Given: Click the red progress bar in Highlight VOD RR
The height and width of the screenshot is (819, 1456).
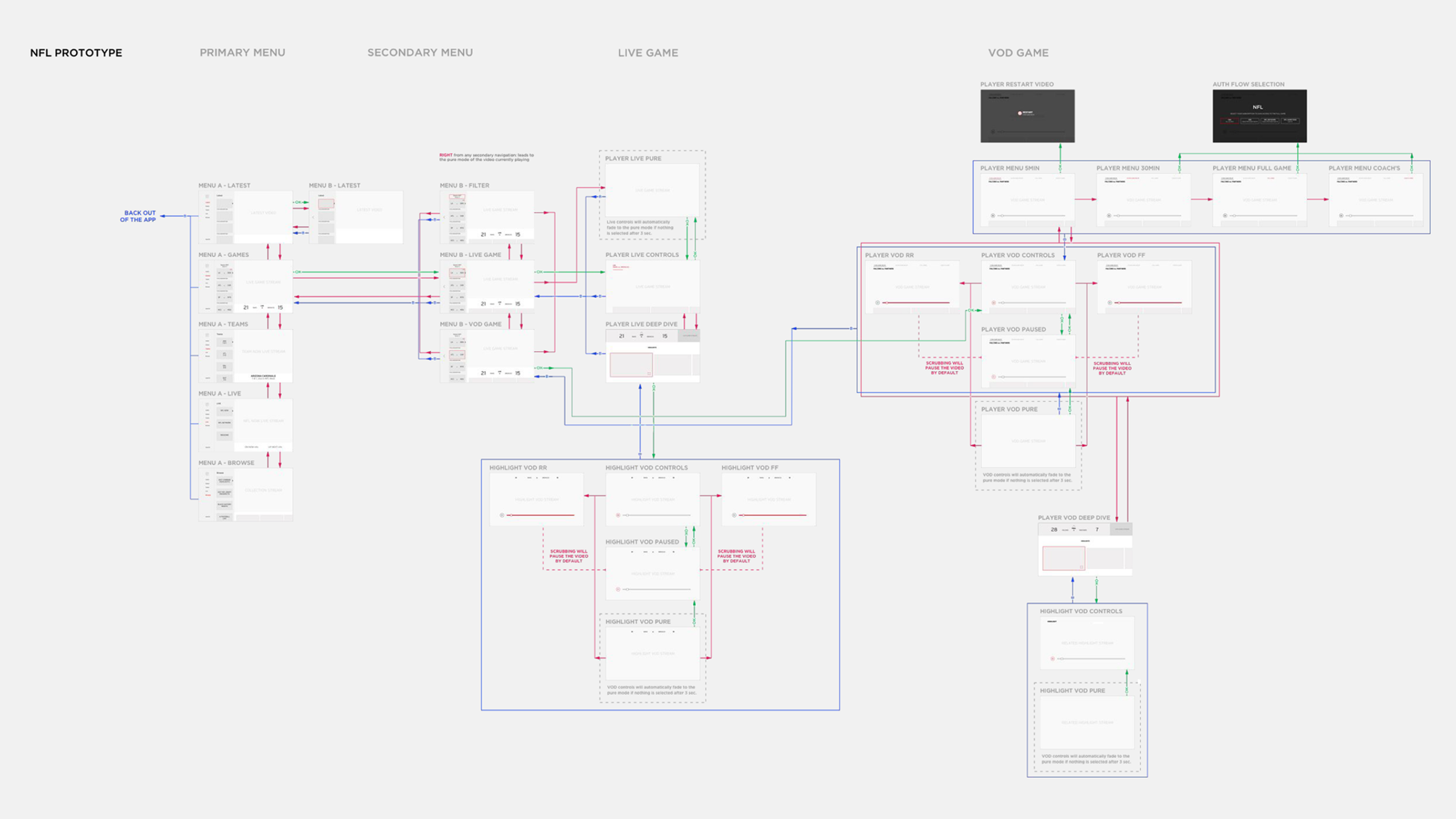Looking at the screenshot, I should coord(542,515).
